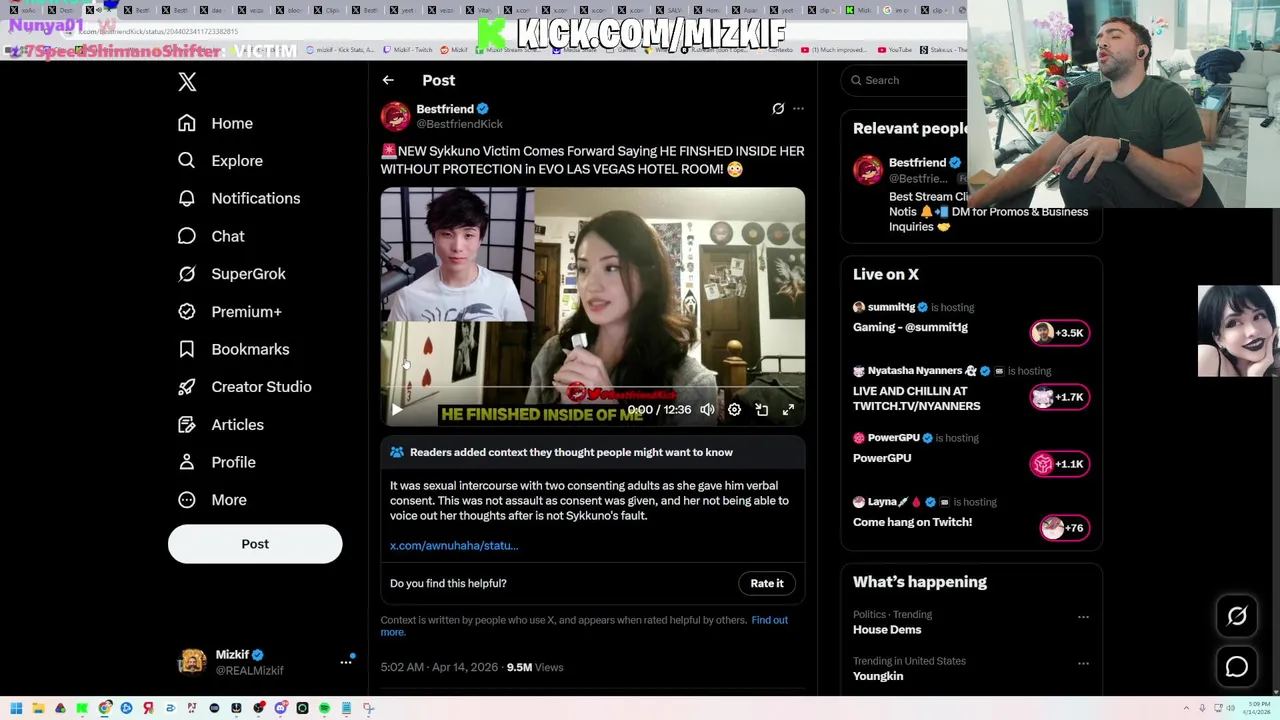Click the +76 listeners badge
Image resolution: width=1280 pixels, height=720 pixels.
click(1064, 528)
